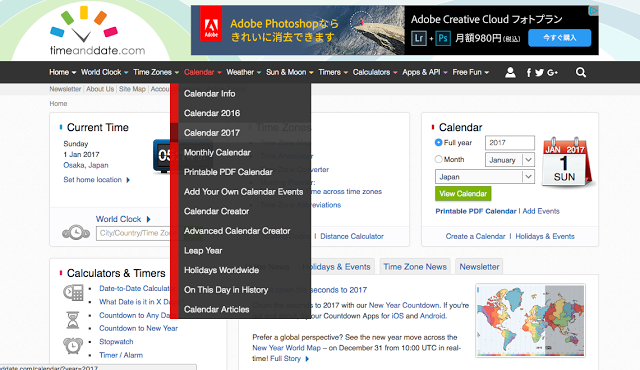Screen dimensions: 640x370
Task: Click the green View Calendar button
Action: coord(463,193)
